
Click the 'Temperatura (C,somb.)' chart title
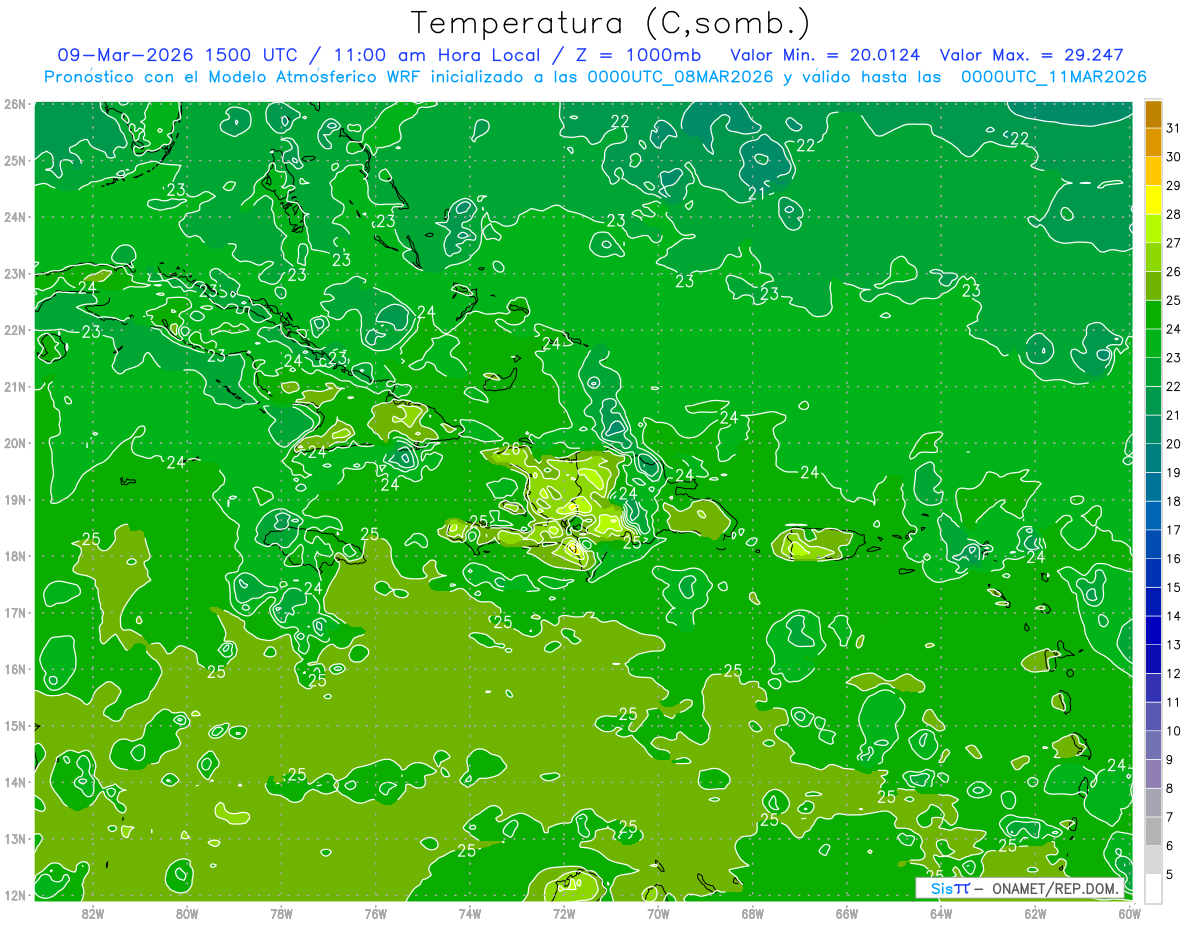(611, 24)
